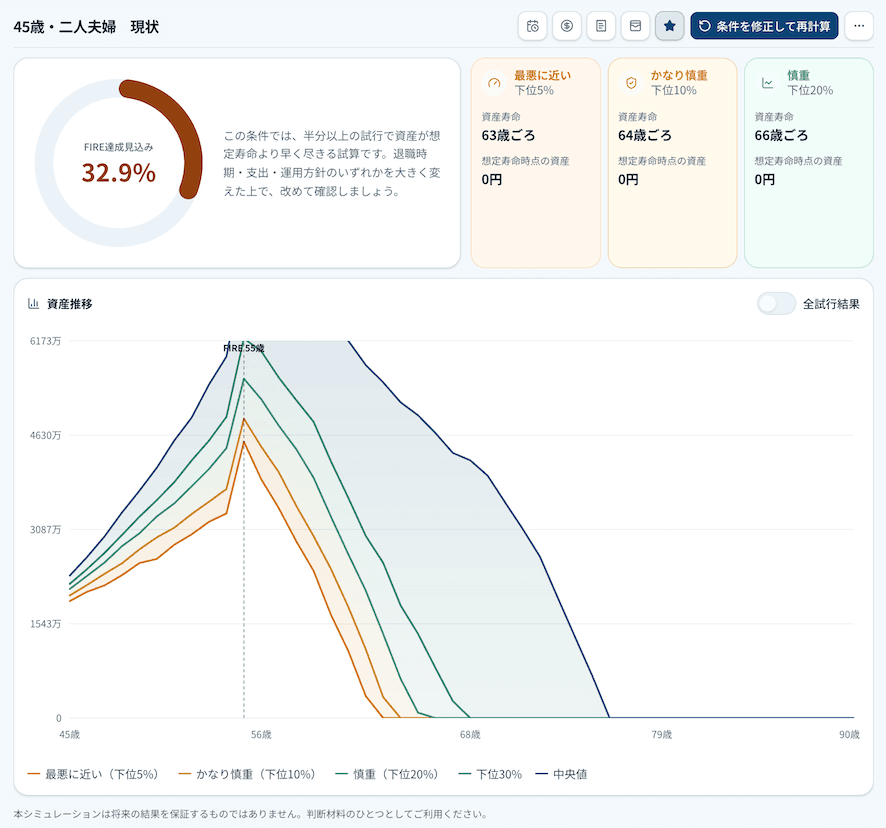Click the calendar clock icon button
Image resolution: width=886 pixels, height=828 pixels.
tap(532, 26)
